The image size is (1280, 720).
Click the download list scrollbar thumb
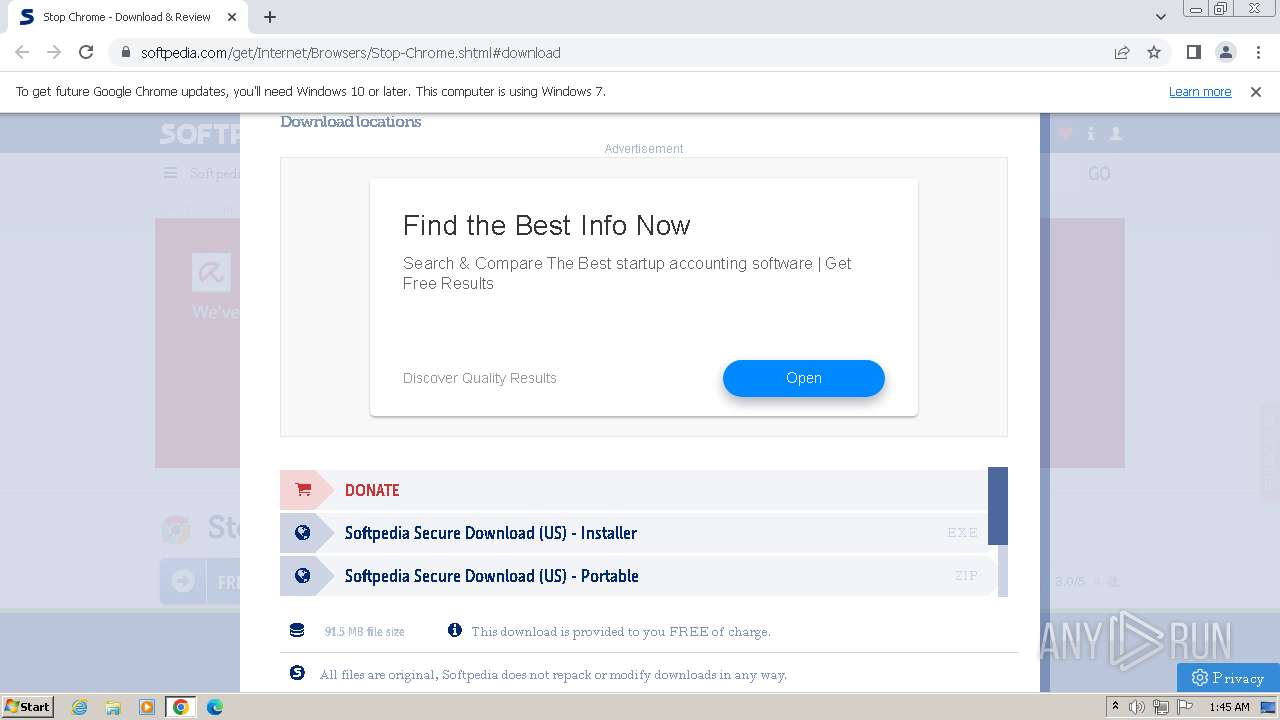click(x=998, y=506)
